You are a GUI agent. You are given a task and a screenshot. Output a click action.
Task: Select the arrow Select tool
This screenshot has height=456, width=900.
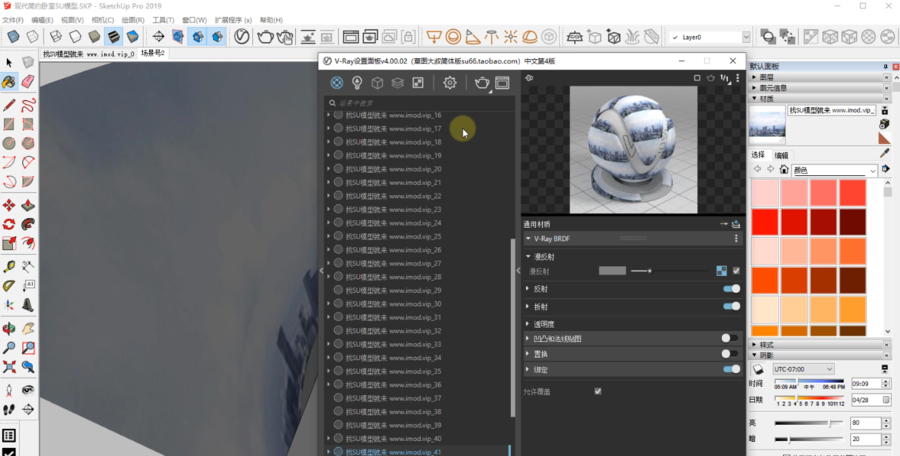click(x=9, y=63)
